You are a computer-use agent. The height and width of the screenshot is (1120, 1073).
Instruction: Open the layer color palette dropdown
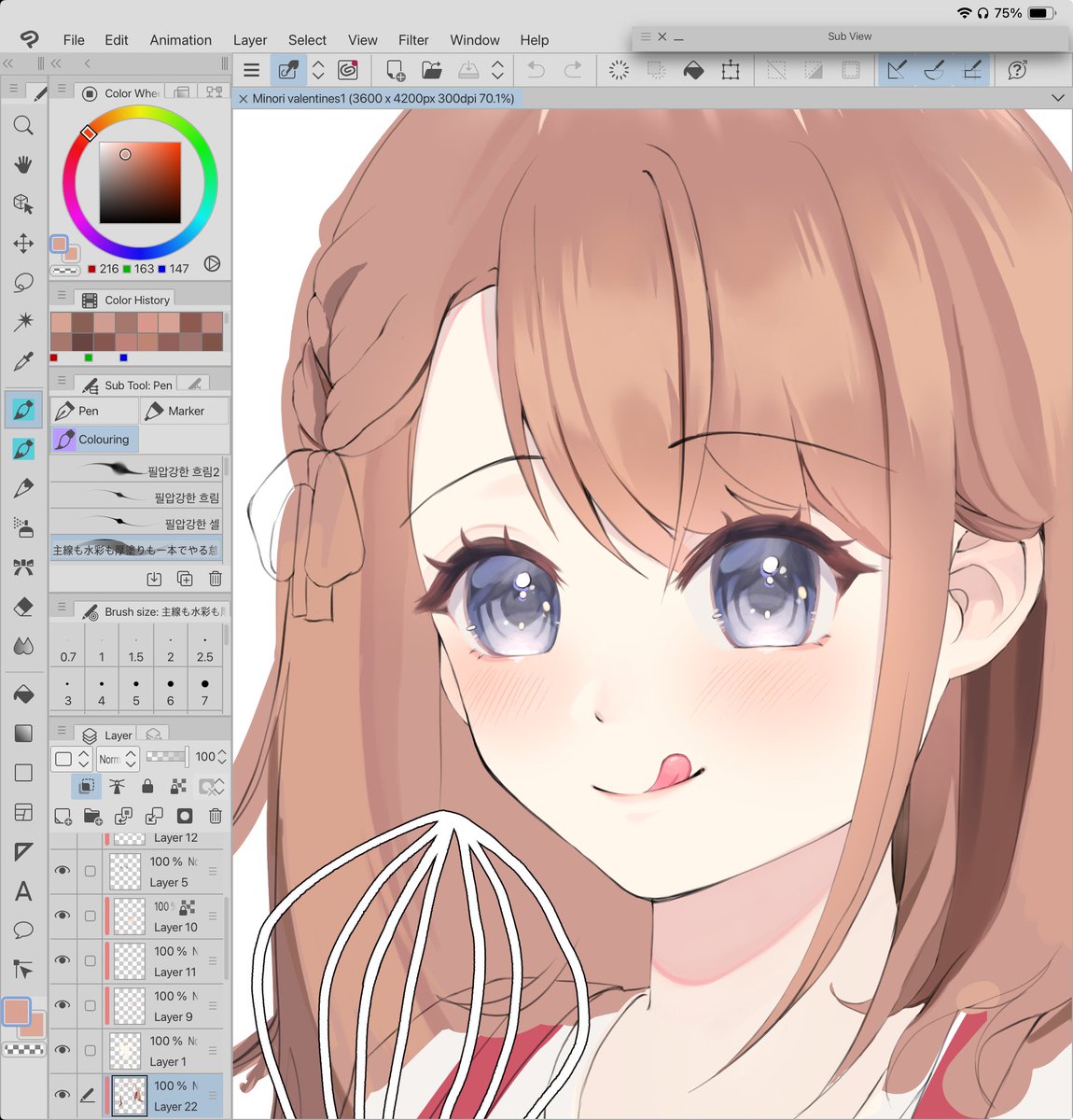tap(72, 759)
